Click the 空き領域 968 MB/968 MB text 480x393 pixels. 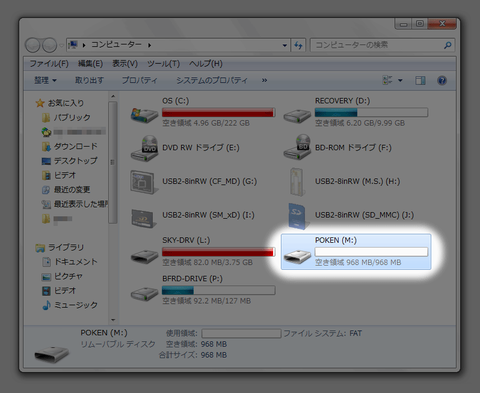[358, 263]
